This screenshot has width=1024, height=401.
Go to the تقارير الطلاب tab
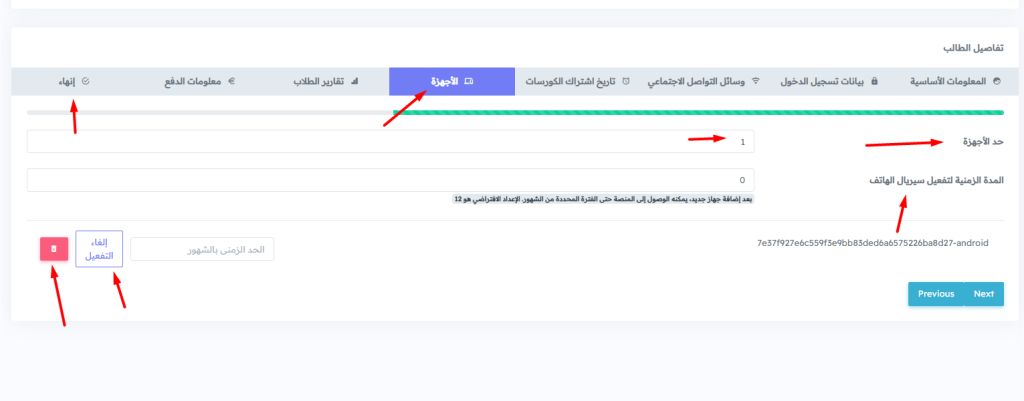[x=319, y=82]
